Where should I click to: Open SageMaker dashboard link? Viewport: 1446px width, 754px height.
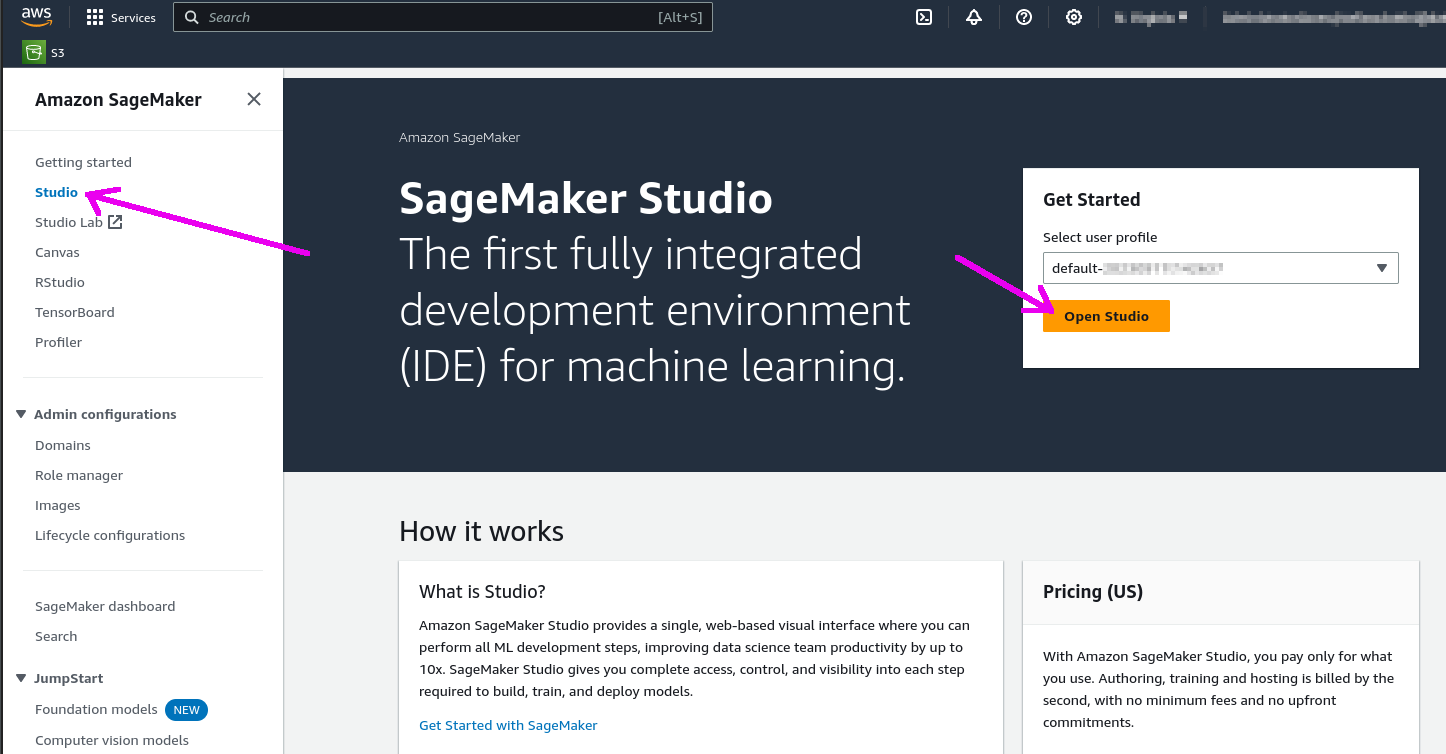(x=105, y=606)
